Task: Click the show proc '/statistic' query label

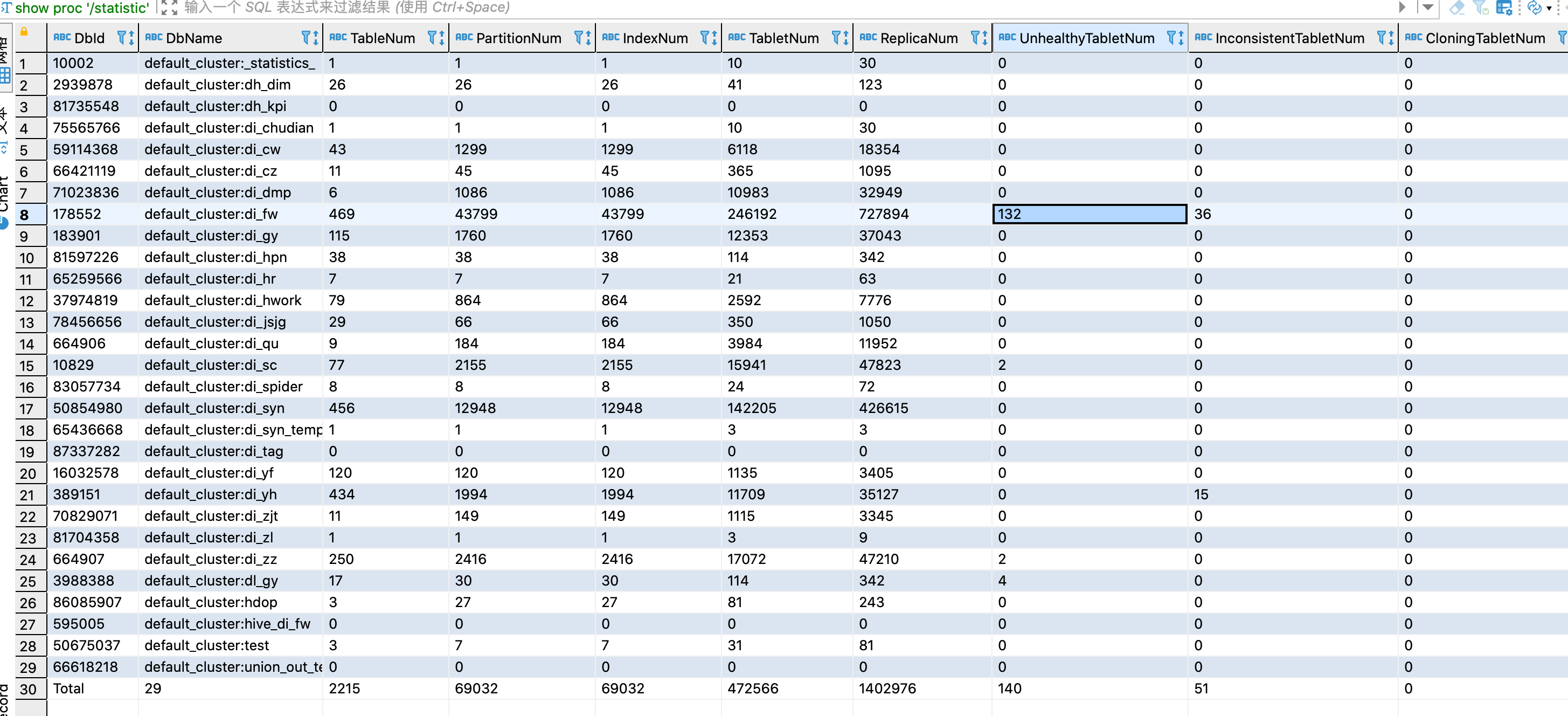Action: tap(81, 8)
